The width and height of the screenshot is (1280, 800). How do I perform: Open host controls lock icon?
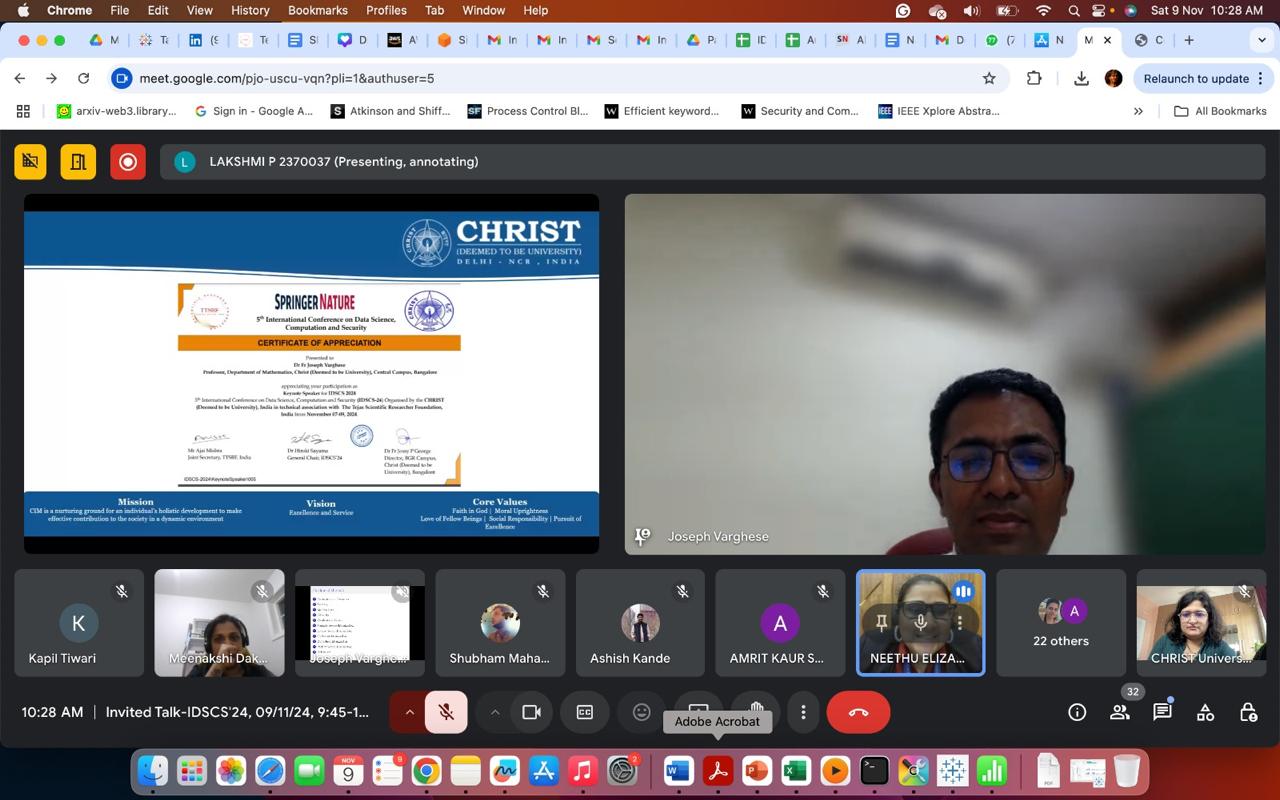pyautogui.click(x=1248, y=712)
